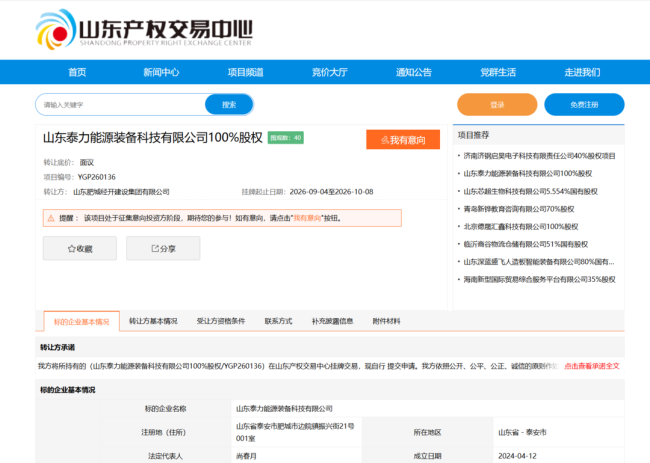Open recommended project 山东芯超生物科技 5.554%国有股权
650x463 pixels.
tap(531, 191)
